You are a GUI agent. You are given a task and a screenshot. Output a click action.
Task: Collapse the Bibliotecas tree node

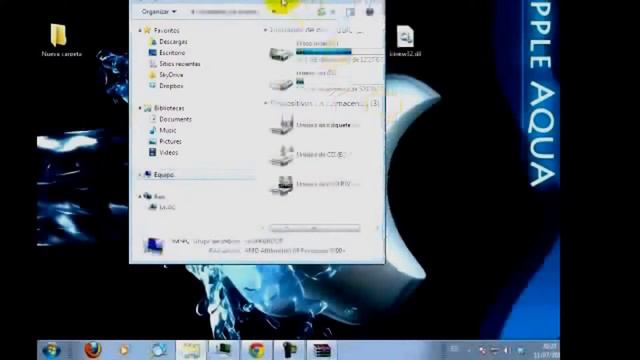pyautogui.click(x=140, y=108)
